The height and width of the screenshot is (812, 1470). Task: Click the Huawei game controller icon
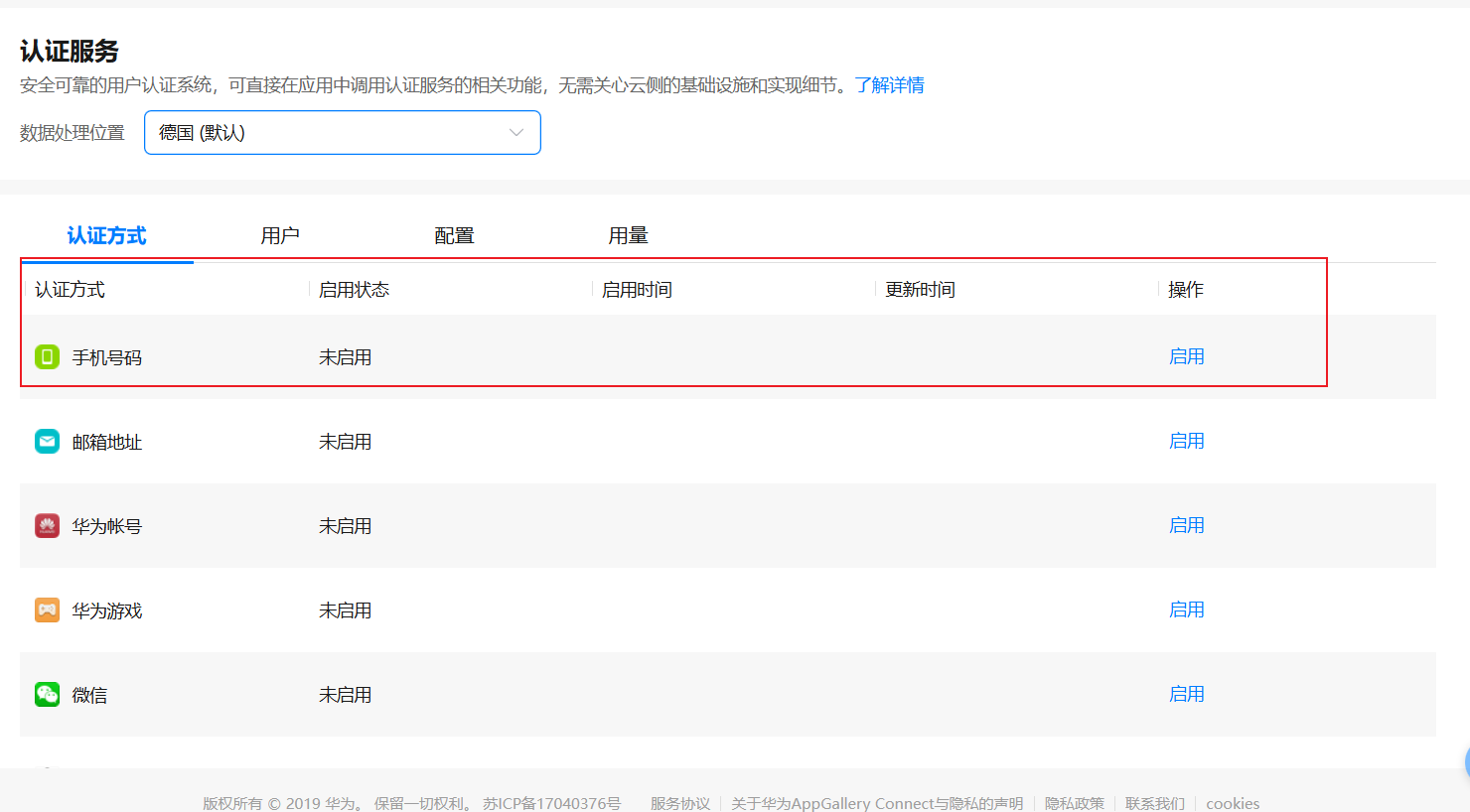(47, 609)
